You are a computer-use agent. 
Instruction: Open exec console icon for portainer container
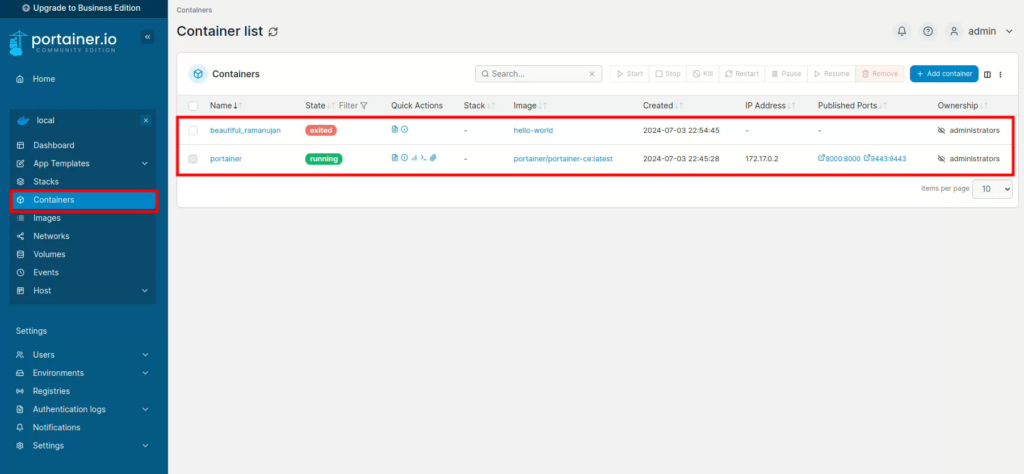click(x=423, y=158)
